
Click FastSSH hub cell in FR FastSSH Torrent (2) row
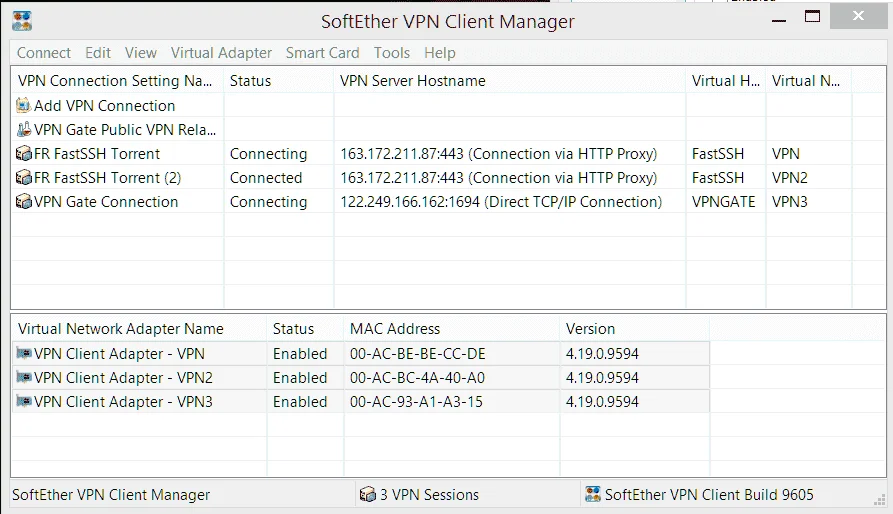[718, 178]
